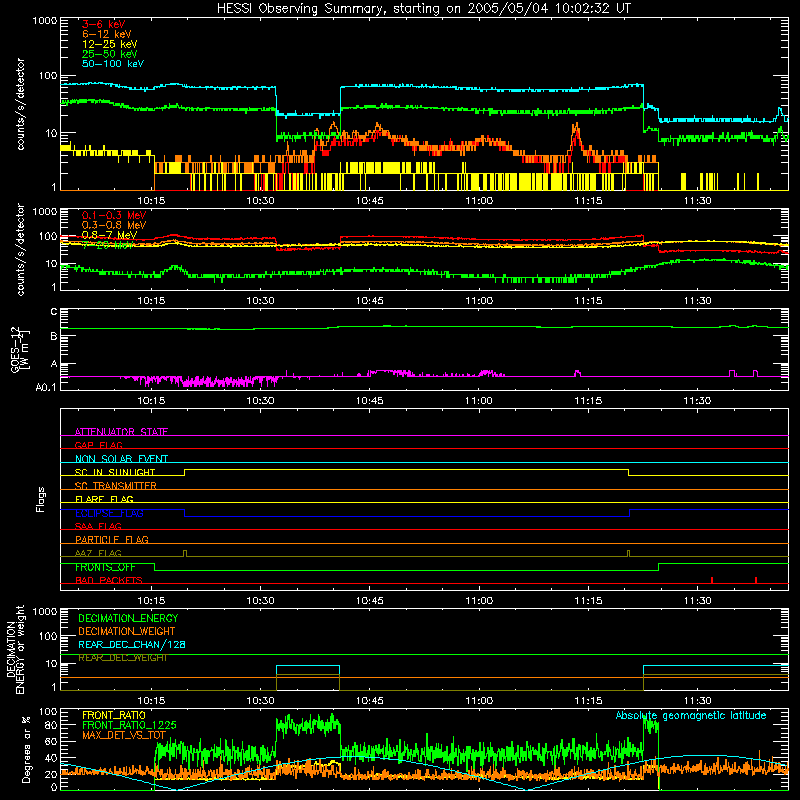The height and width of the screenshot is (800, 800).
Task: Click the second red BAD_PACKETS spike marker
Action: (756, 580)
